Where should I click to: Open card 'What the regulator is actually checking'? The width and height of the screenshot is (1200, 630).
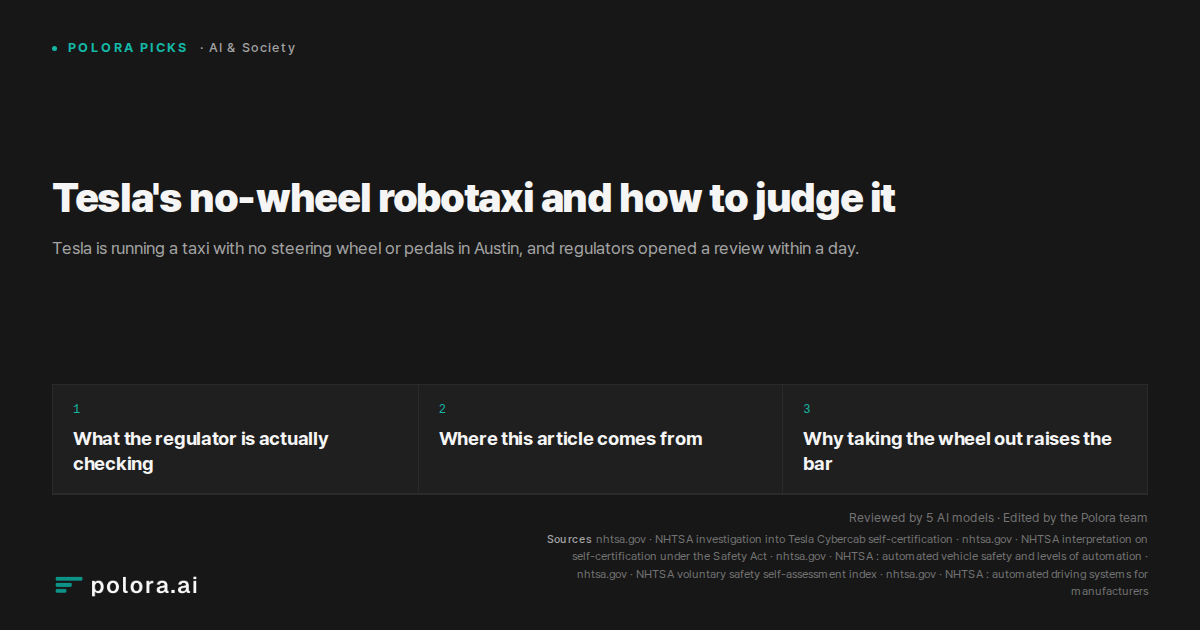[x=235, y=439]
